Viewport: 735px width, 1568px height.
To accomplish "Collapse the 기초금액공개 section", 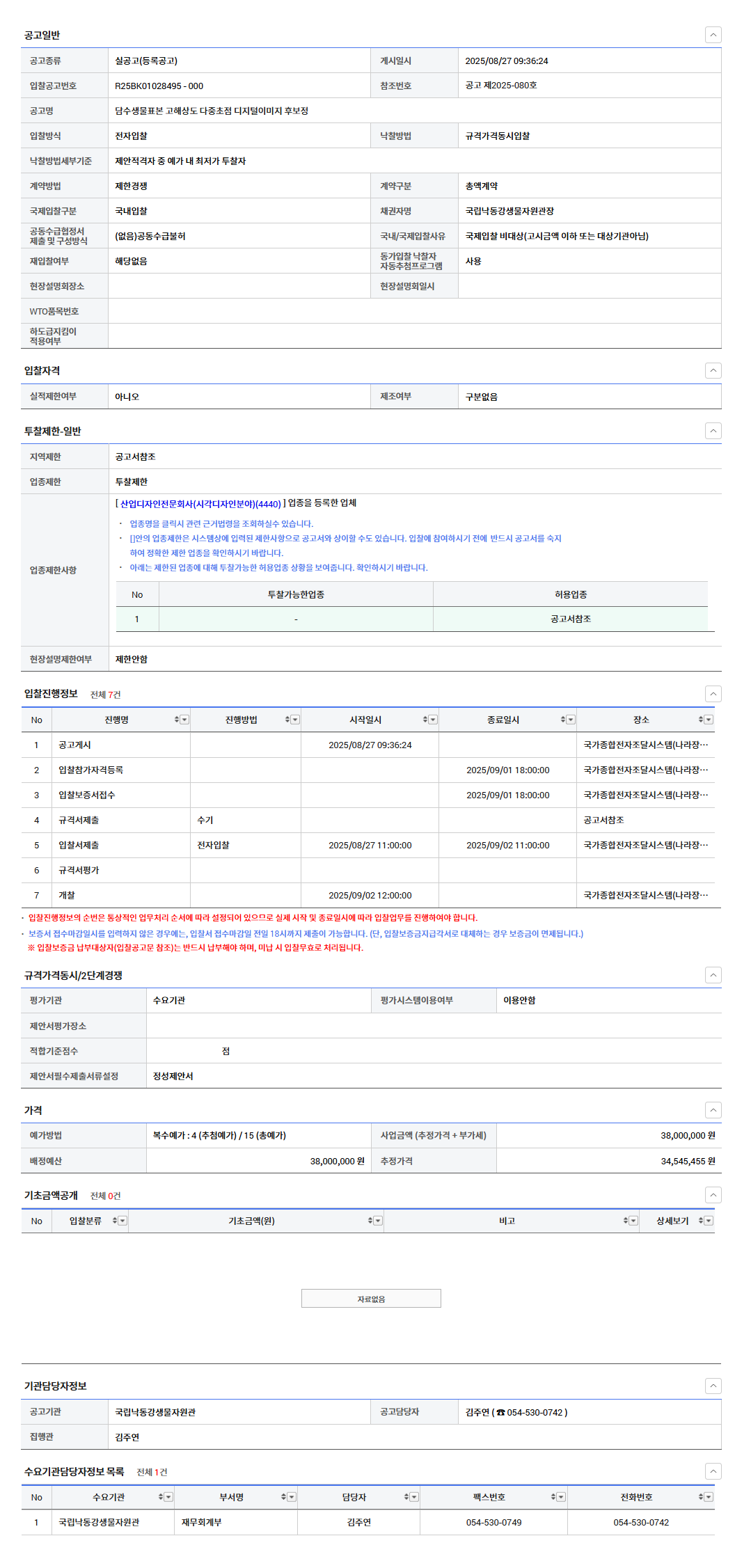I will [x=713, y=1195].
